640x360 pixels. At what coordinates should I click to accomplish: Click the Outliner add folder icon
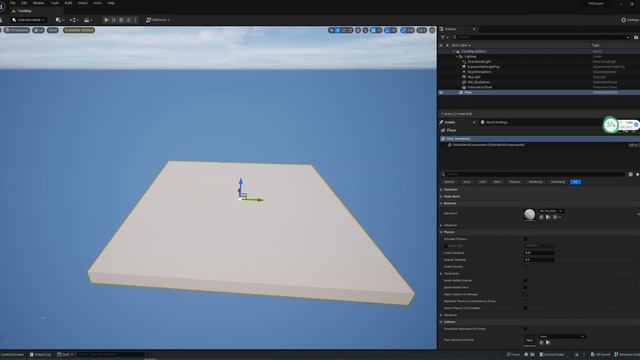636,37
